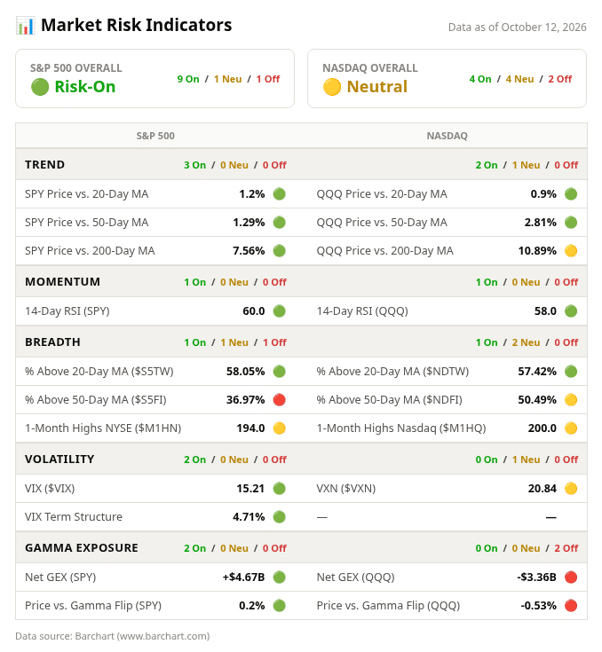The image size is (602, 652).
Task: Click the red dot for Price vs. Gamma Flip (QQQ)
Action: [x=571, y=605]
